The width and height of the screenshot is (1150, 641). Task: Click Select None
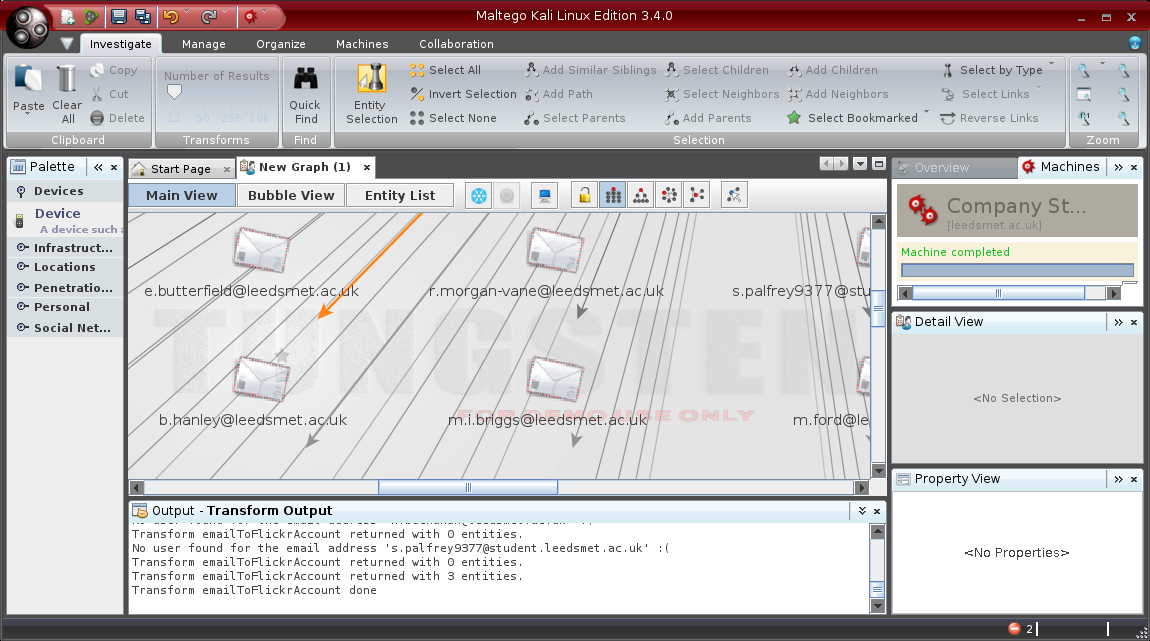point(453,118)
